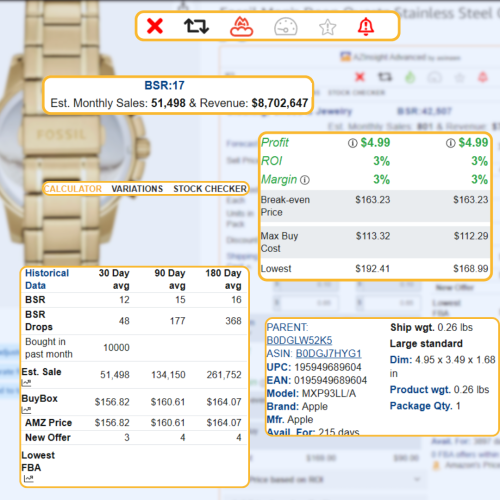Open the Lowest FBA chart icon
The width and height of the screenshot is (500, 500).
coord(29,479)
